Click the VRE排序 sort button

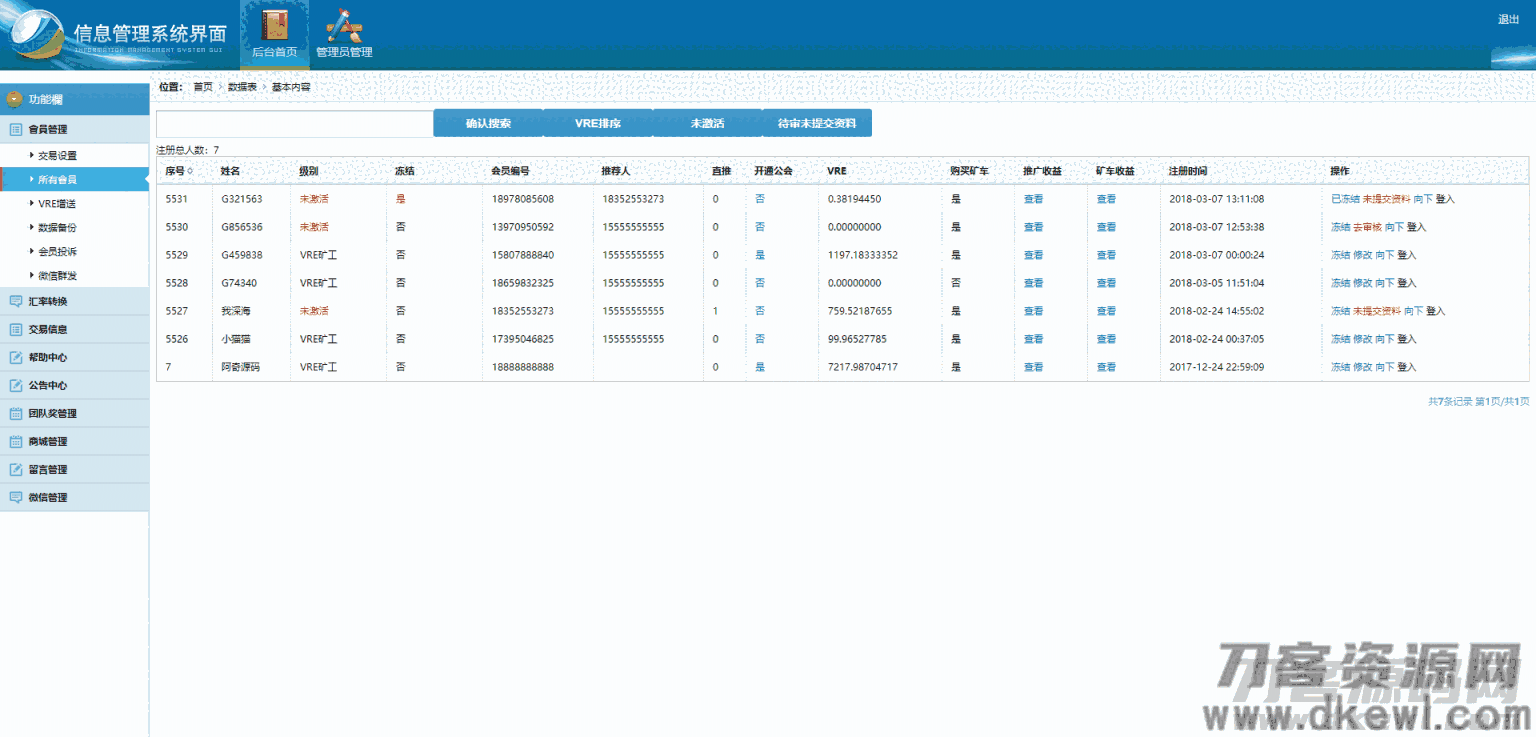pyautogui.click(x=598, y=123)
